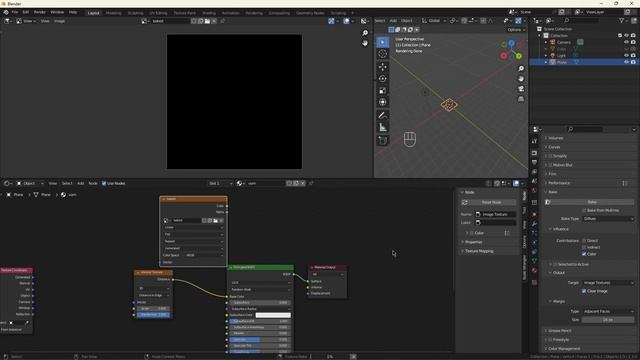
Task: Click the image editor pan hand icon
Action: 365,43
